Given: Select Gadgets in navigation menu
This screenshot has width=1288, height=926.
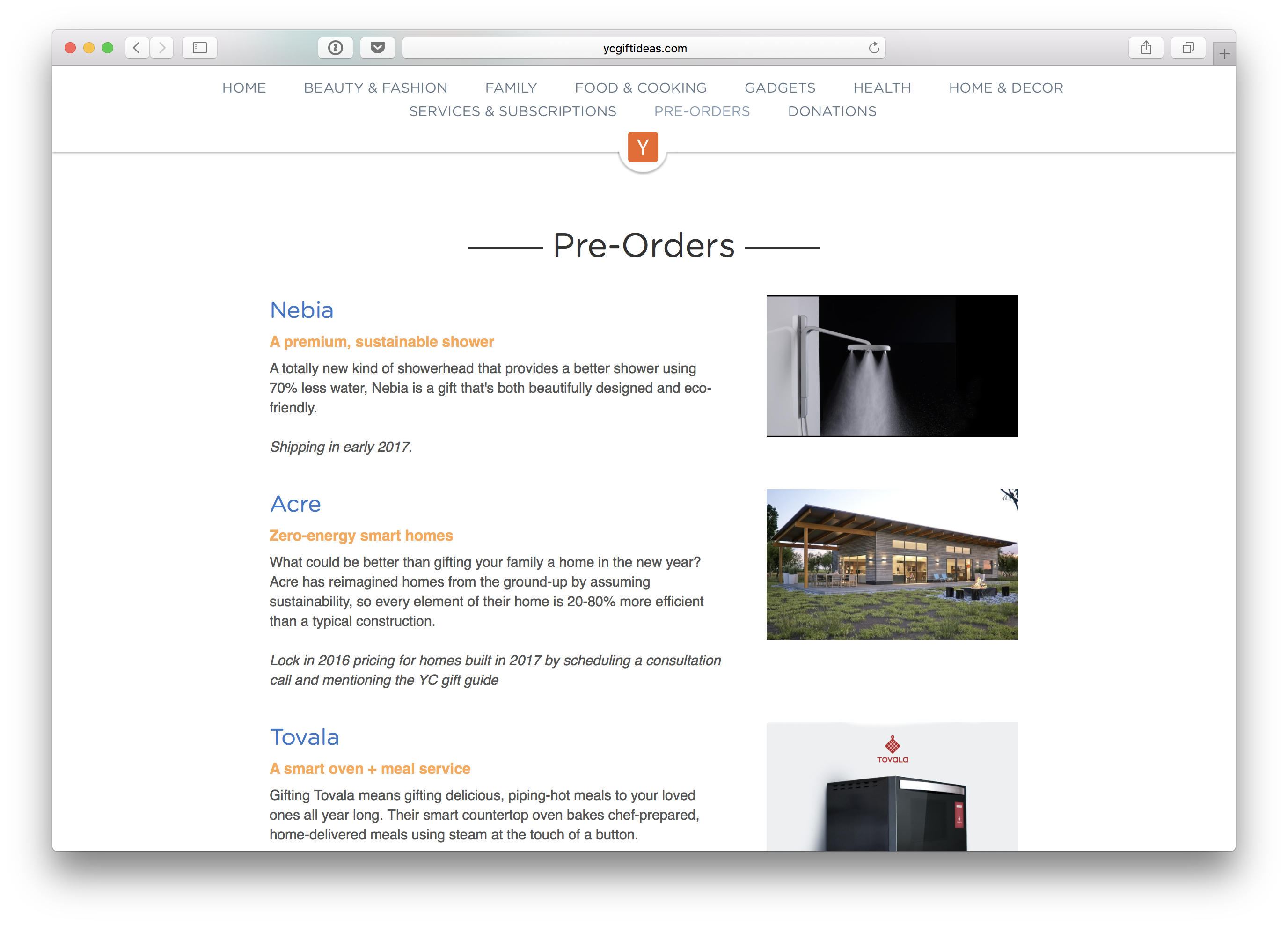Looking at the screenshot, I should click(x=780, y=88).
